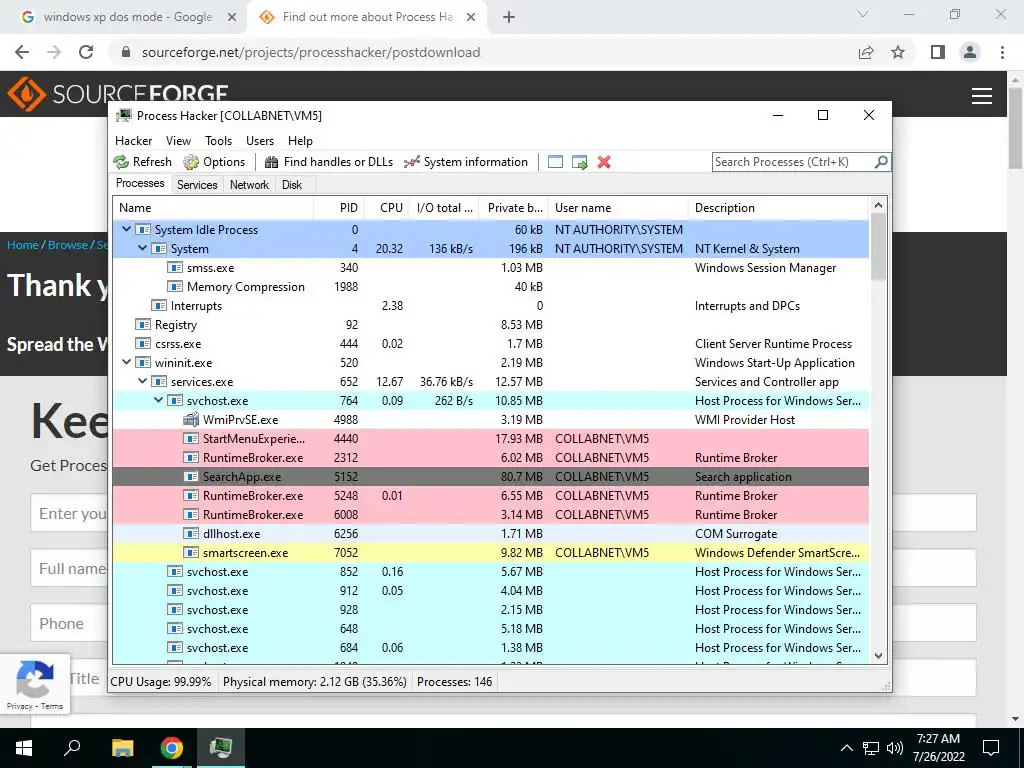Click the dllhost.exe process icon
This screenshot has width=1024, height=768.
click(191, 534)
